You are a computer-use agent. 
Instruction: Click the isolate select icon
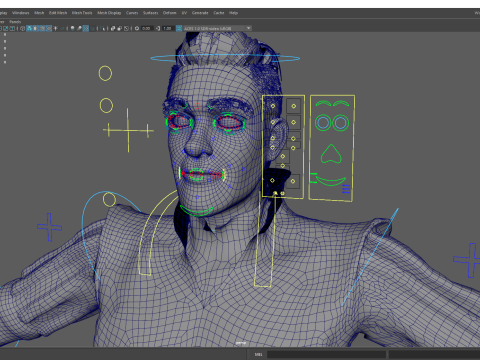pos(102,28)
